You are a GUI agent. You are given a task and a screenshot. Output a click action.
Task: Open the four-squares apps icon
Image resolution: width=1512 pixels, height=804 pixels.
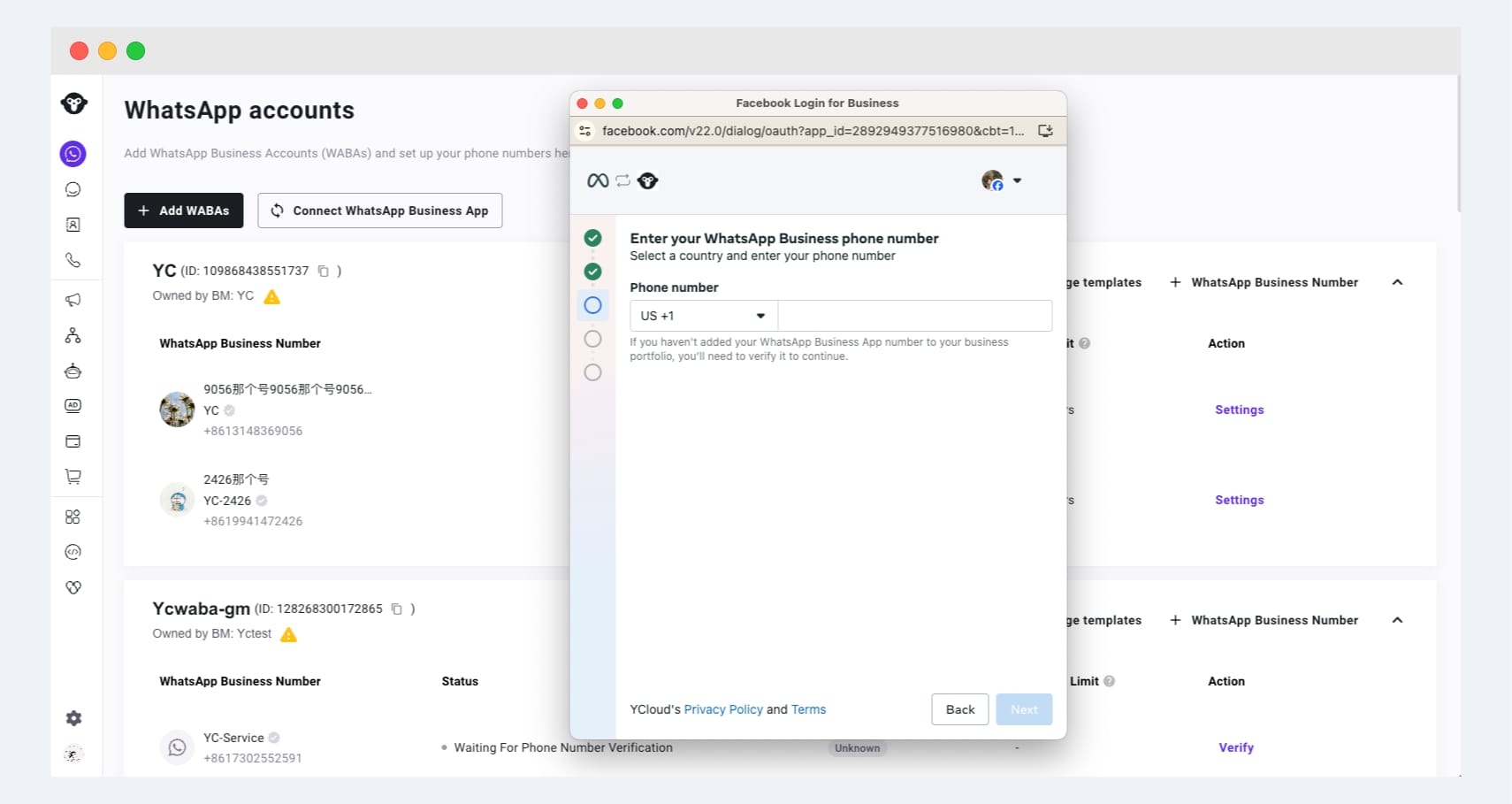[x=73, y=517]
